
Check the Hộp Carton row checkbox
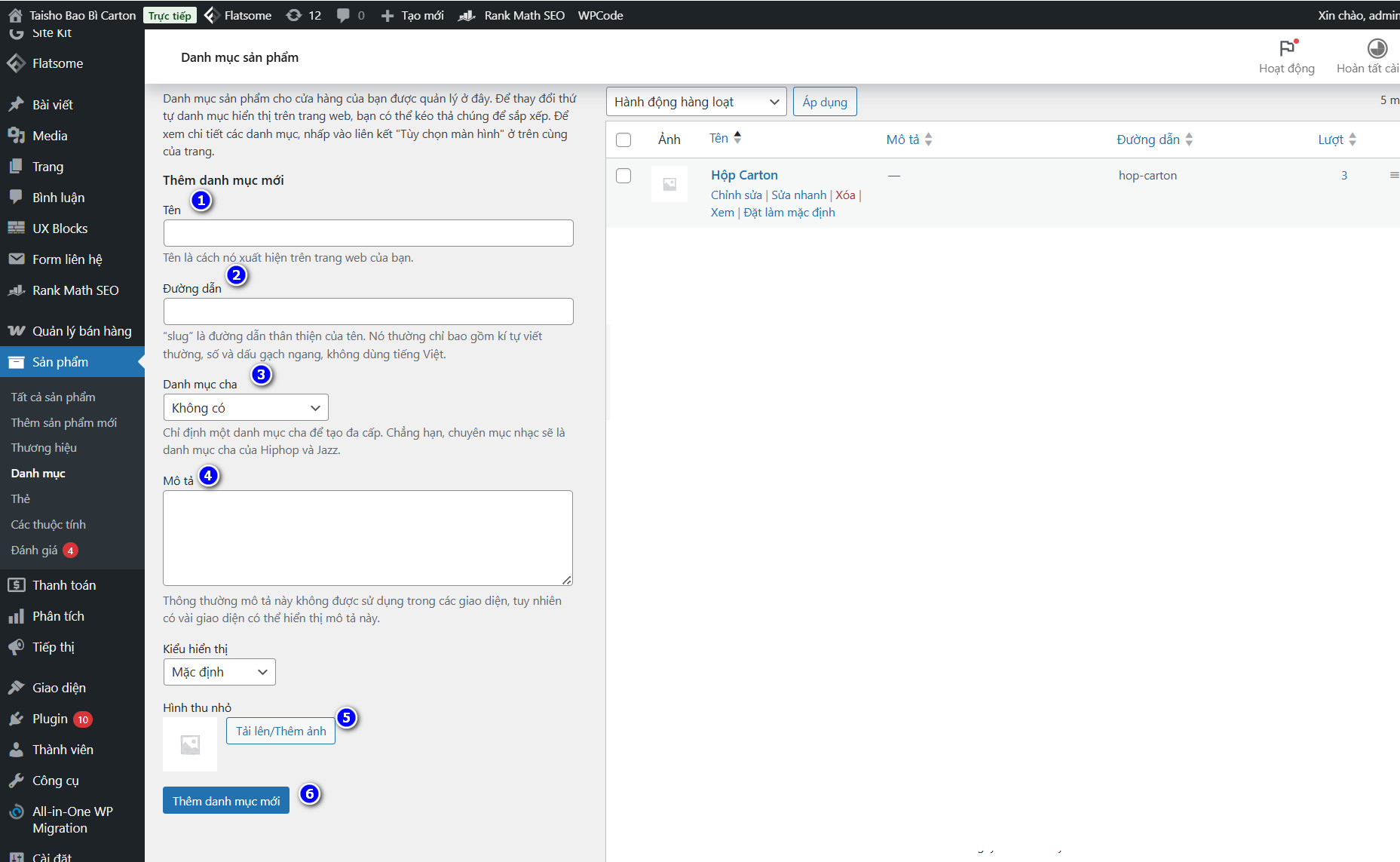(x=623, y=175)
